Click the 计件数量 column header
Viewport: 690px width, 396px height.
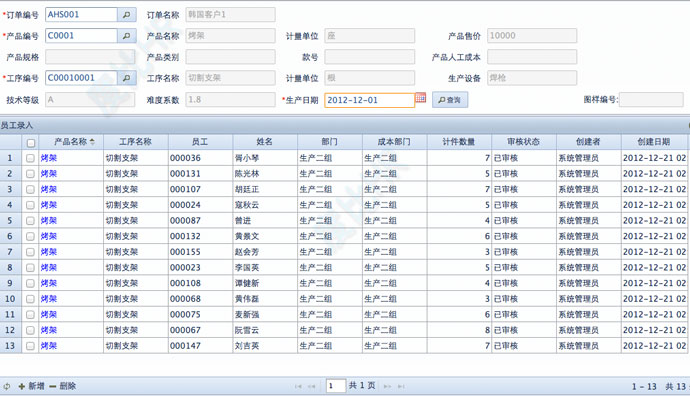(459, 142)
